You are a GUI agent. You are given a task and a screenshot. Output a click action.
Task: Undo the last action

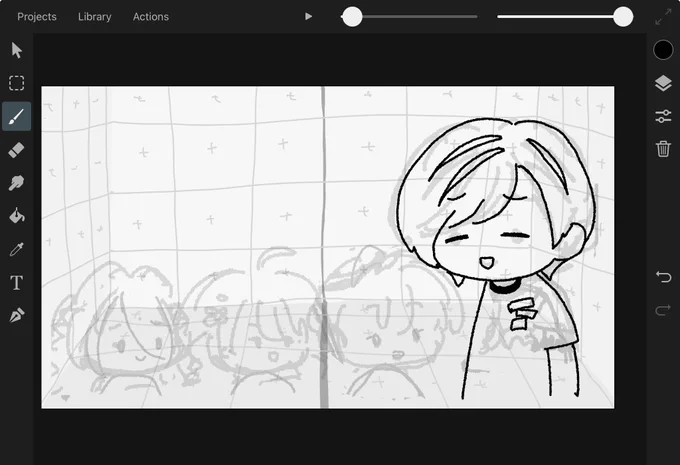(x=663, y=277)
